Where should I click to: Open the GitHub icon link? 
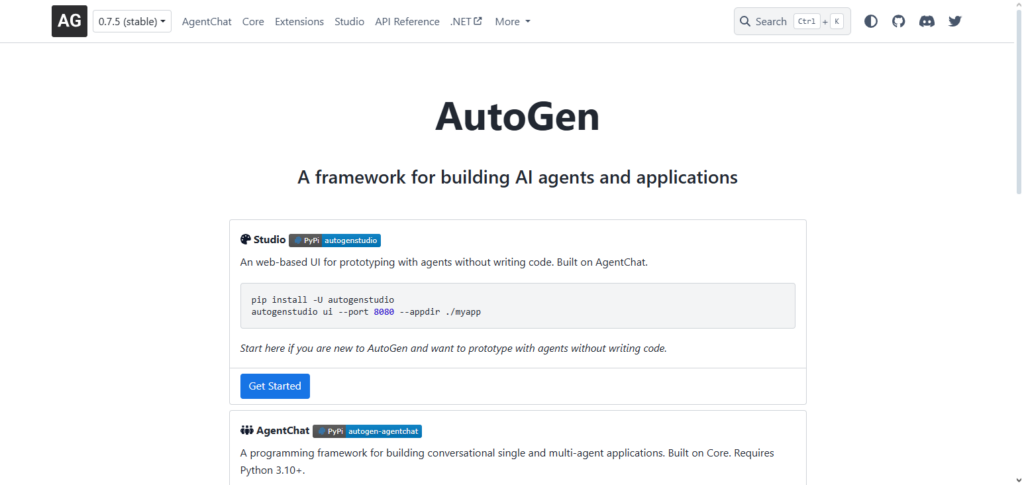[899, 22]
